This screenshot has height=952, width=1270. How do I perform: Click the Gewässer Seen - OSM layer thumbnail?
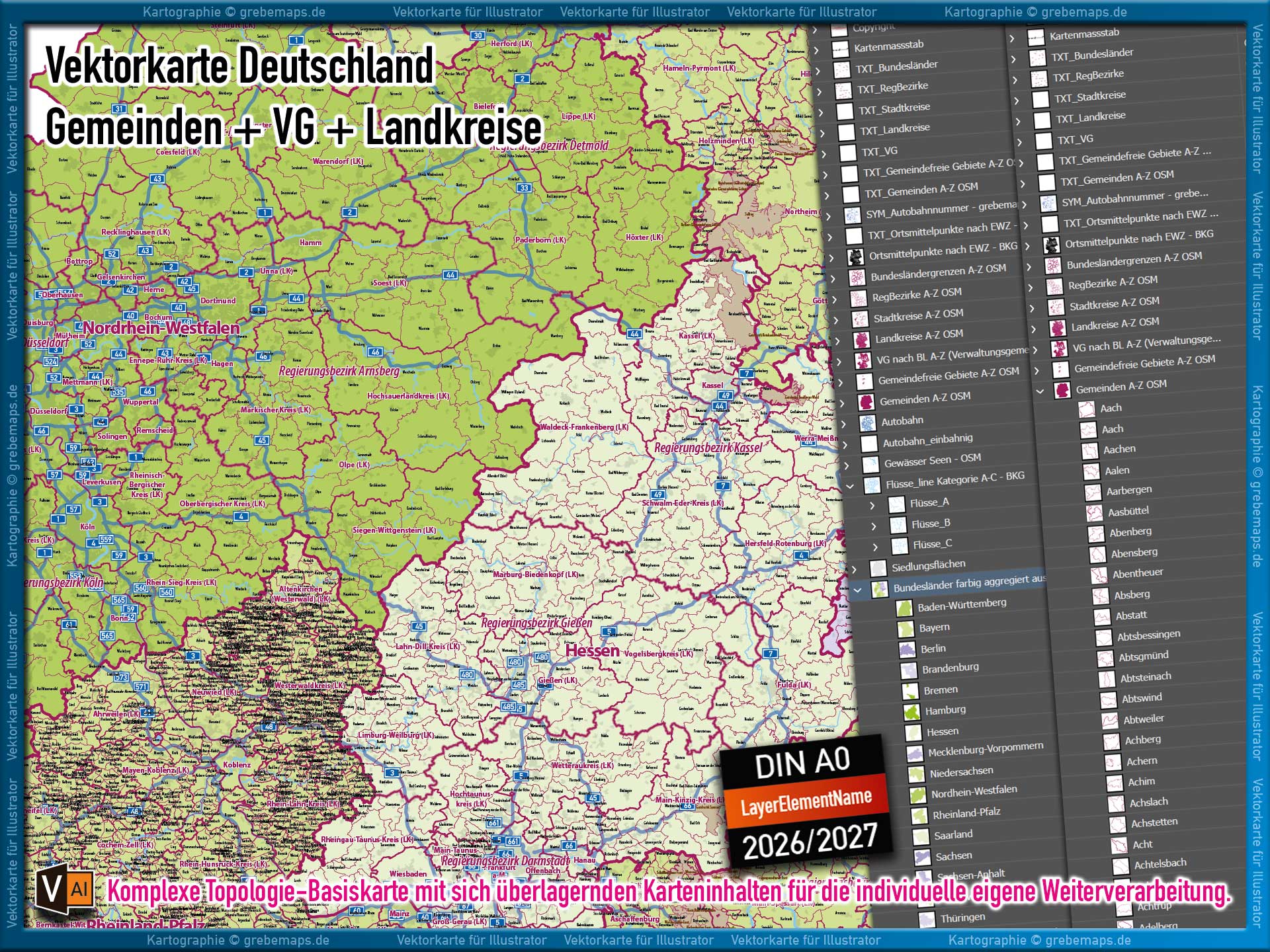click(x=870, y=464)
